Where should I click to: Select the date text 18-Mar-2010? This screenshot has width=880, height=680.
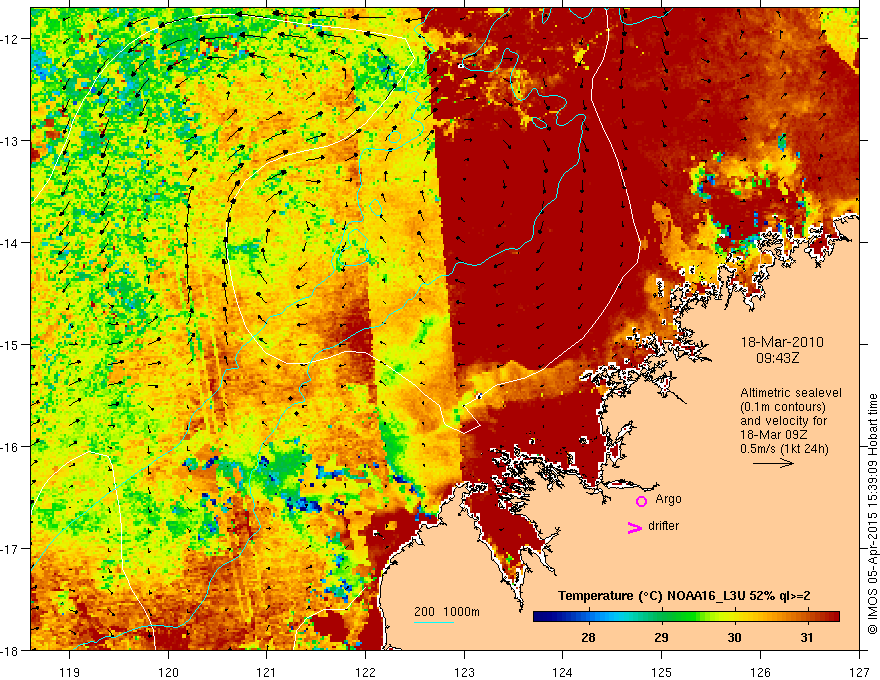pyautogui.click(x=782, y=342)
